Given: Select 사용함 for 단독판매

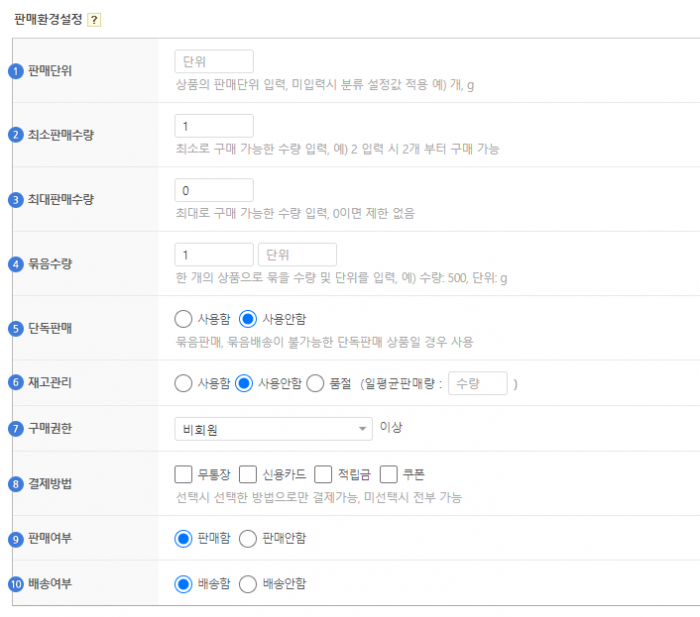Looking at the screenshot, I should (183, 319).
